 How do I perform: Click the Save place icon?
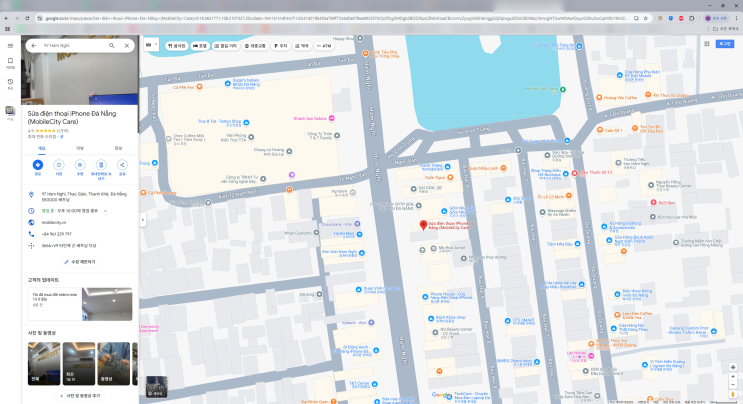(x=59, y=165)
